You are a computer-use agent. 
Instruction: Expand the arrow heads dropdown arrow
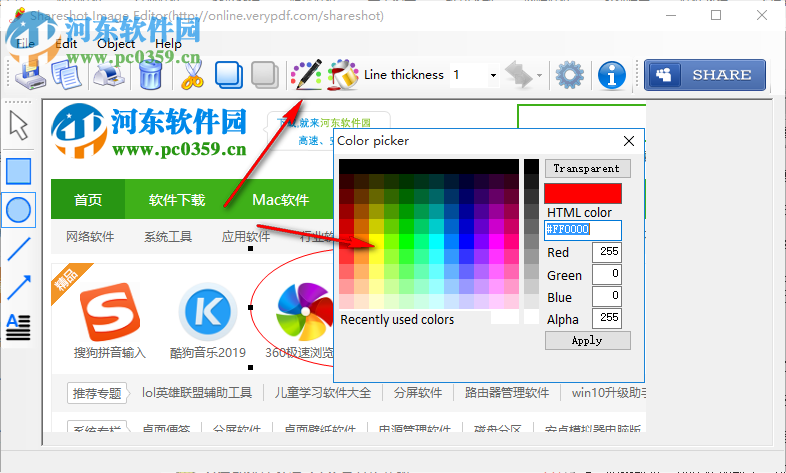(x=539, y=76)
